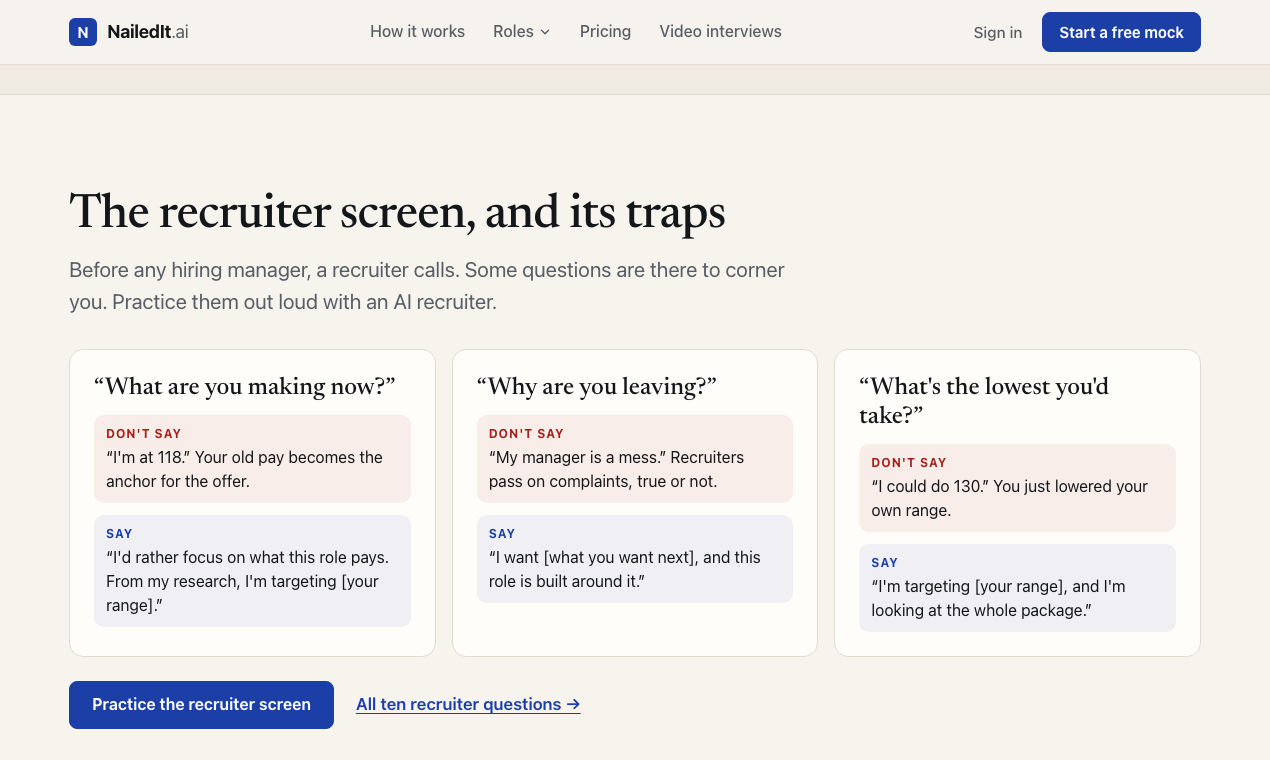
Task: Click Practice the recruiter screen button
Action: click(201, 705)
